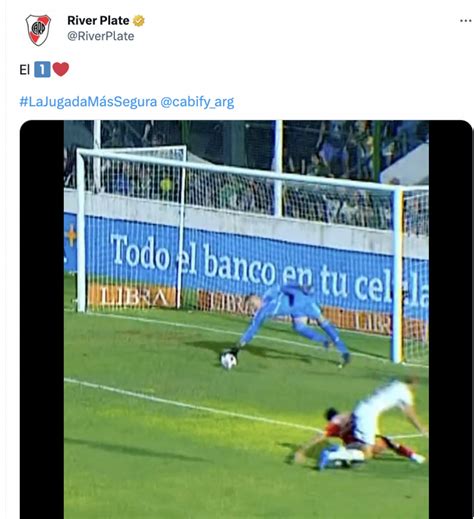
Task: Click the white-shirted player's back
Action: 383,408
